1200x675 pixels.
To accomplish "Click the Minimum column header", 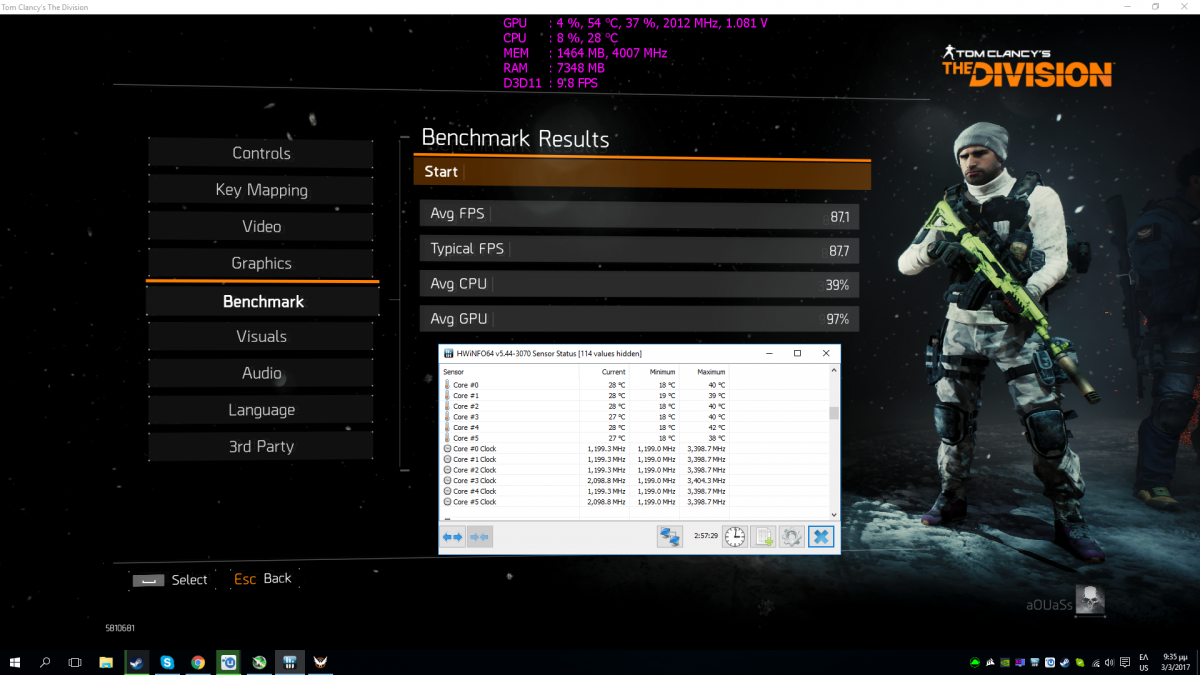I will coord(654,372).
